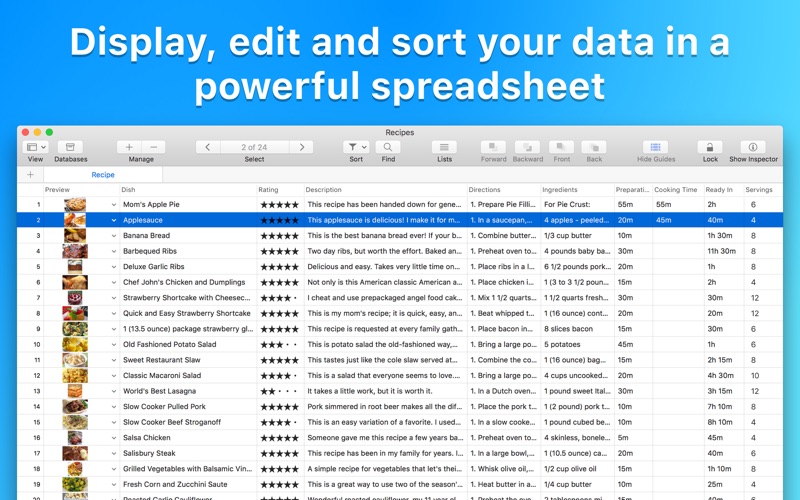Screen dimensions: 800x500
Task: Select Fresh Corn and Zucchini Saute cell
Action: coord(188,484)
